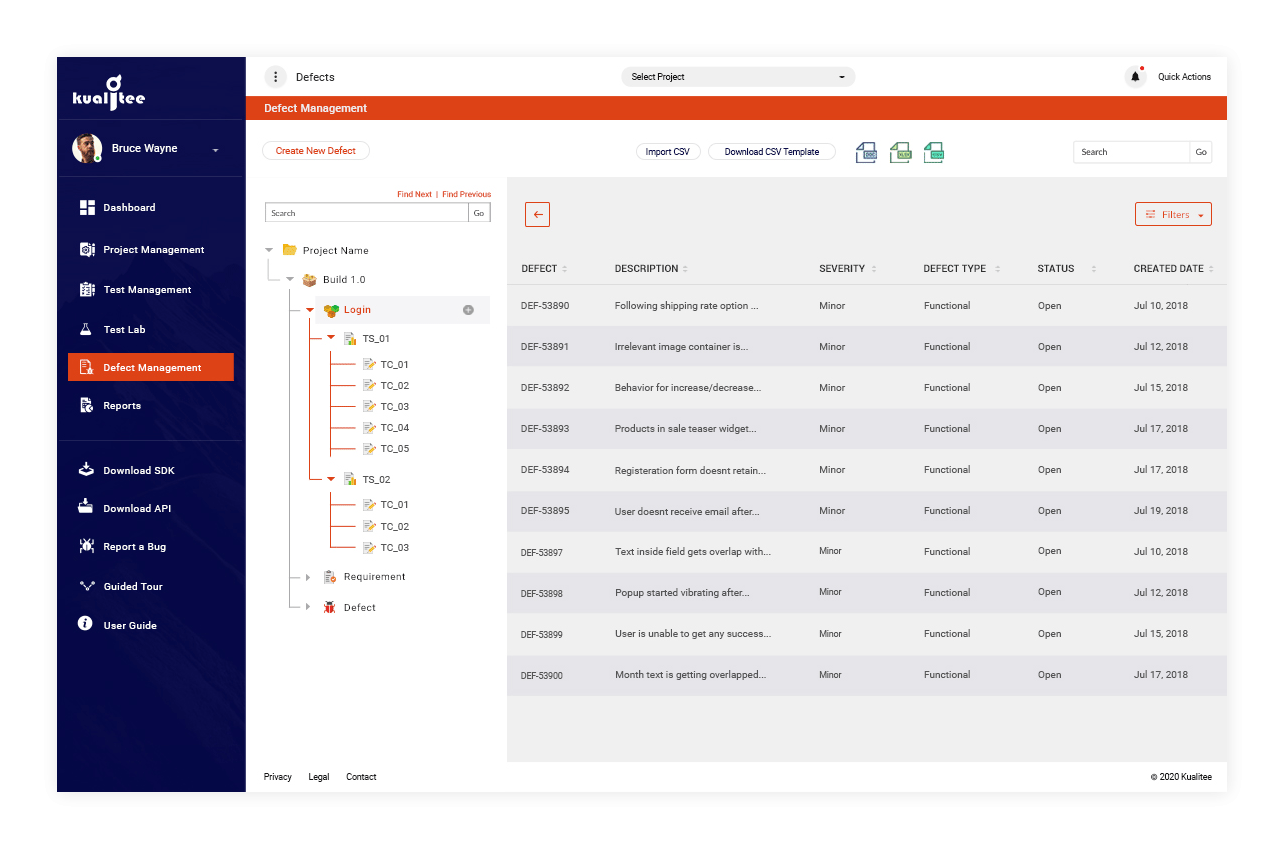Click Create New Defect button
This screenshot has height=849, width=1285.
pos(315,151)
